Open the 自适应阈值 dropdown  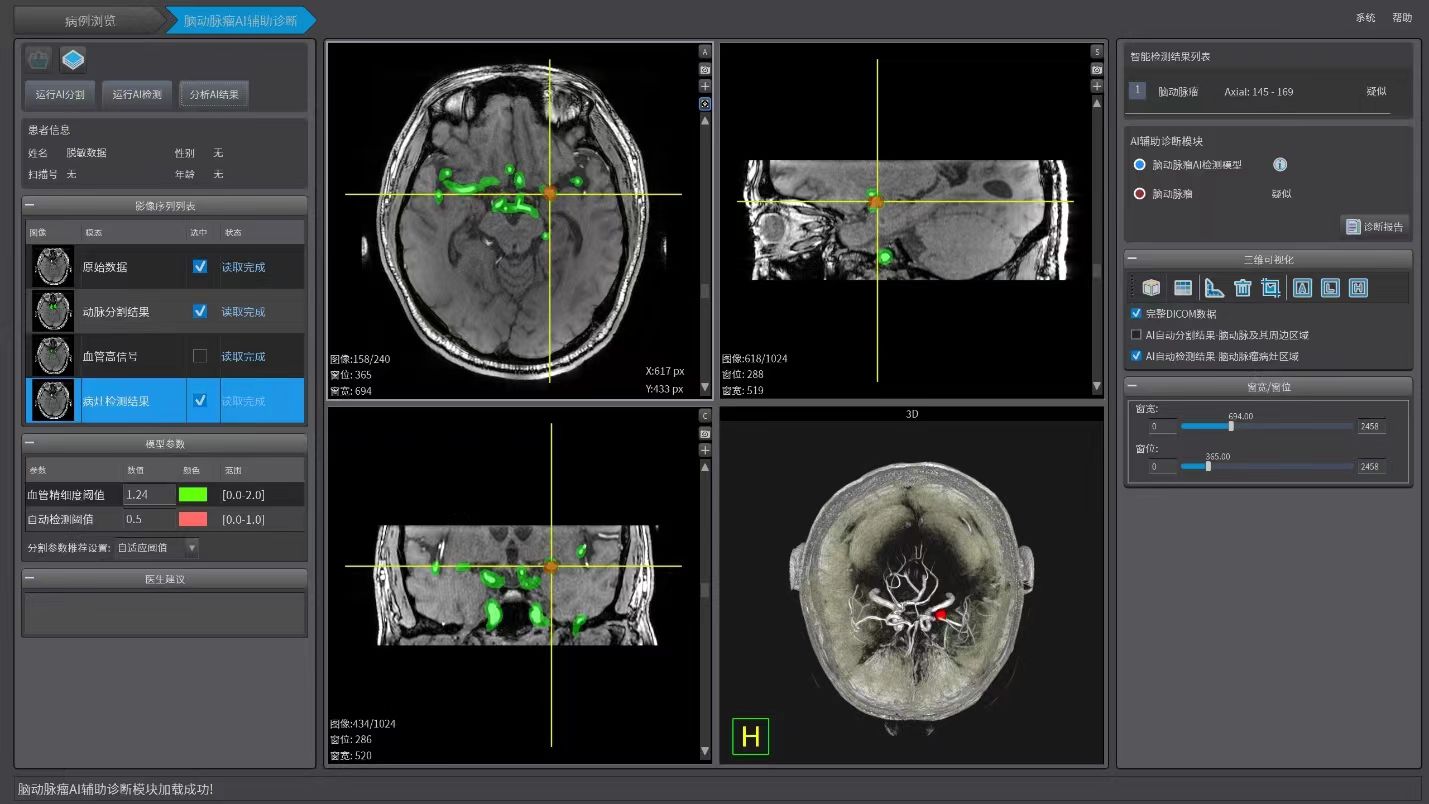(x=157, y=547)
